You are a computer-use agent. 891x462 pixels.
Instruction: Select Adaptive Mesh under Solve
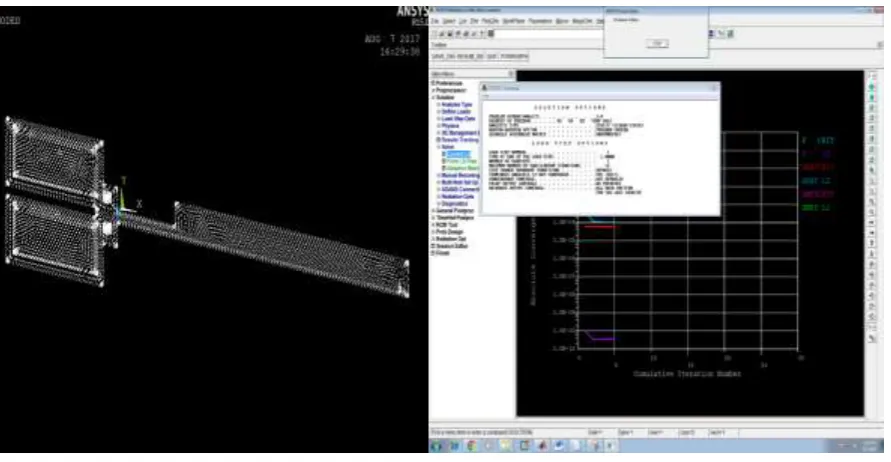tap(461, 168)
